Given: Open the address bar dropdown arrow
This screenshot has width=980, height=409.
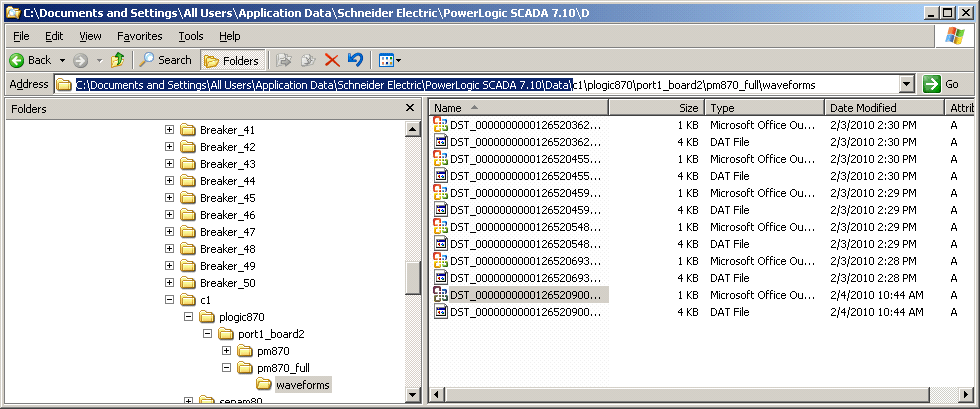Looking at the screenshot, I should [906, 84].
